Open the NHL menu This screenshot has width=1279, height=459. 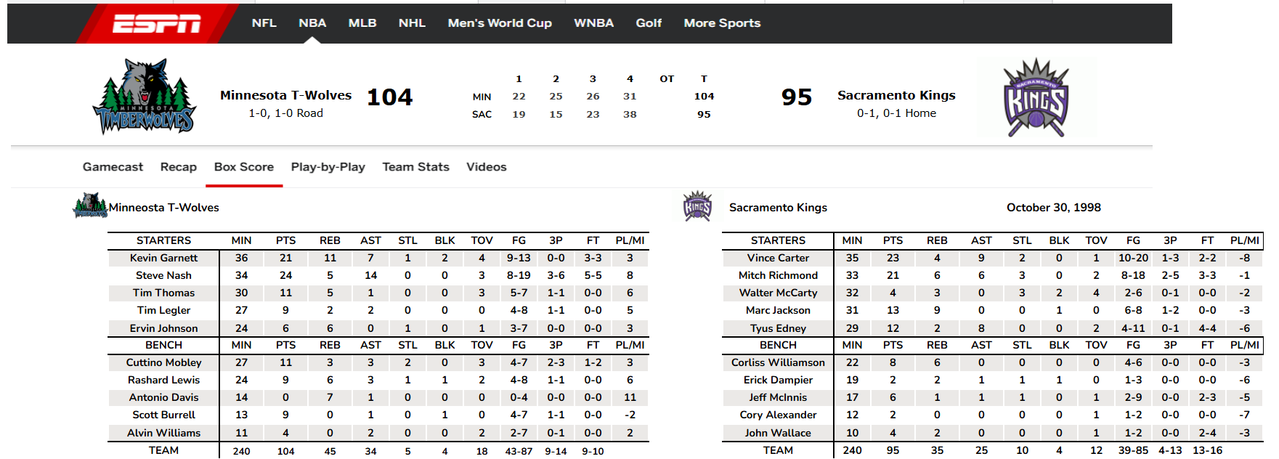411,23
